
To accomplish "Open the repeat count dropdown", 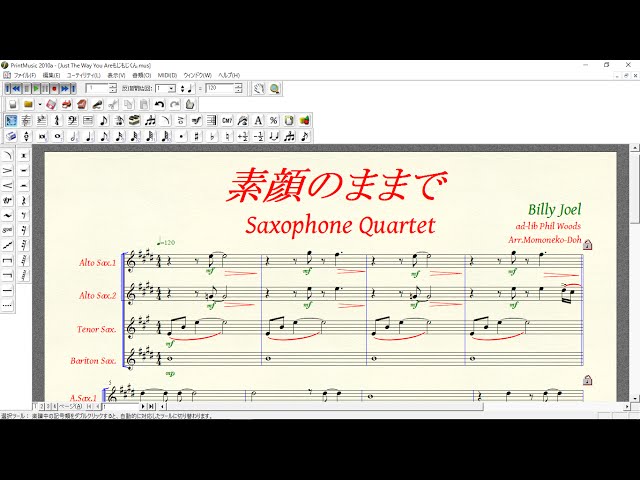I will (x=172, y=88).
